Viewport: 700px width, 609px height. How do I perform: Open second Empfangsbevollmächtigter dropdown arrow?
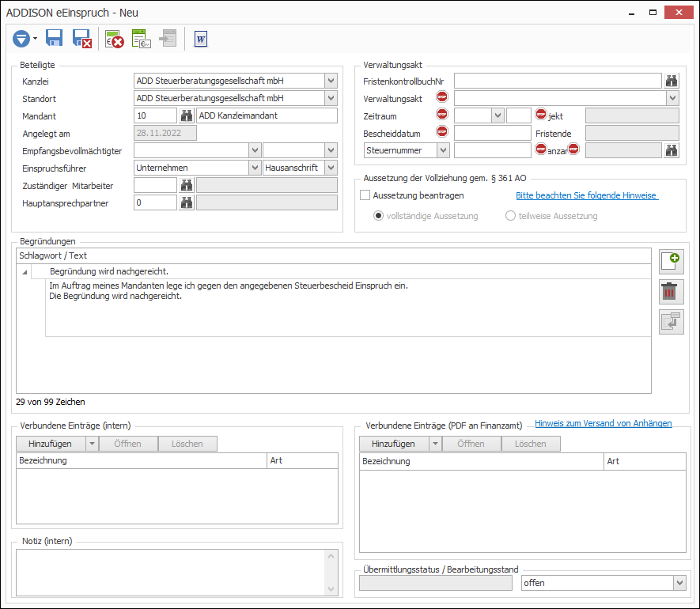click(x=330, y=150)
